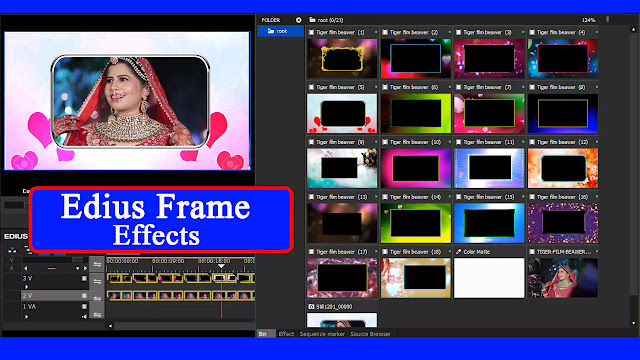Expand track 3 V with its triangle
The width and height of the screenshot is (640, 360).
tap(27, 287)
